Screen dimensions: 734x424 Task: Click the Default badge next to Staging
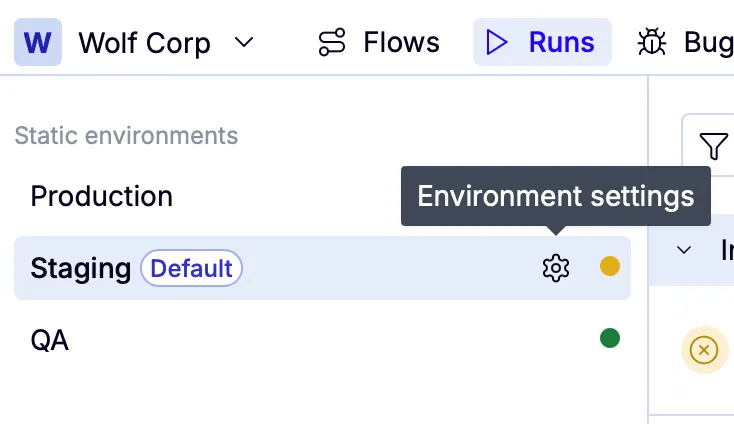pos(191,268)
